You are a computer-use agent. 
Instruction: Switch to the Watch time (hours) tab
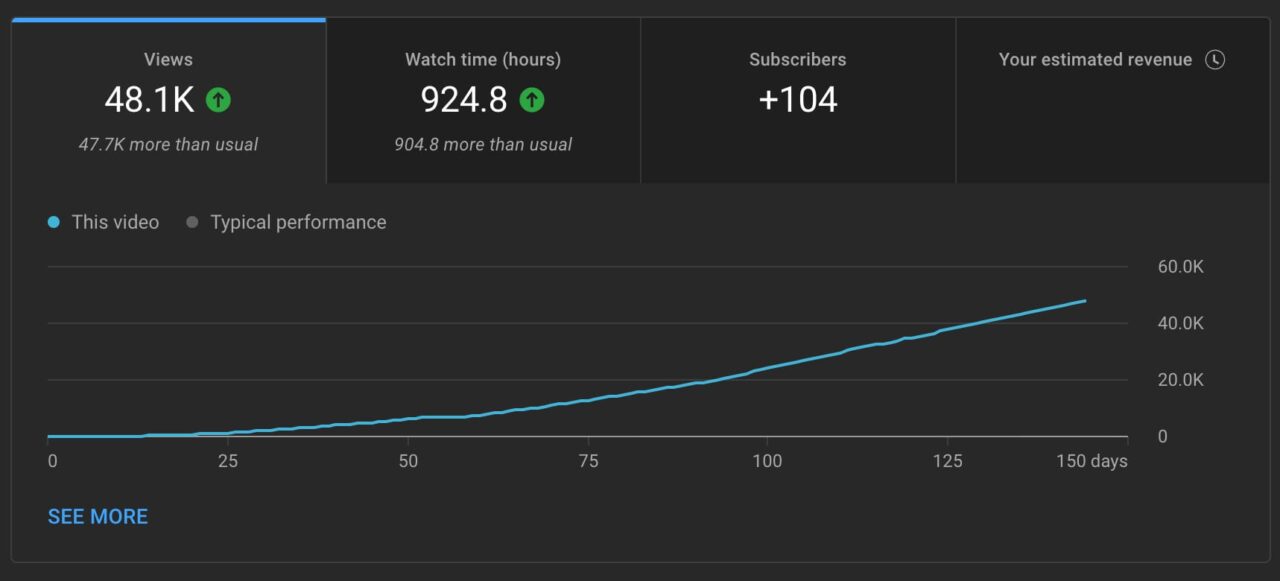482,99
